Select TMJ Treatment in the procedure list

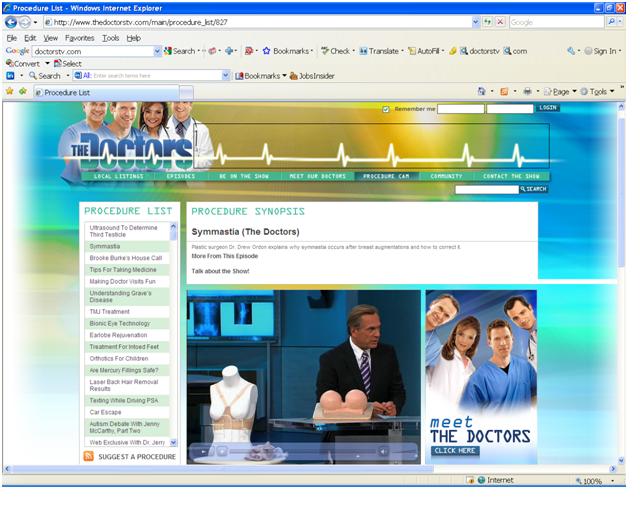tap(127, 312)
